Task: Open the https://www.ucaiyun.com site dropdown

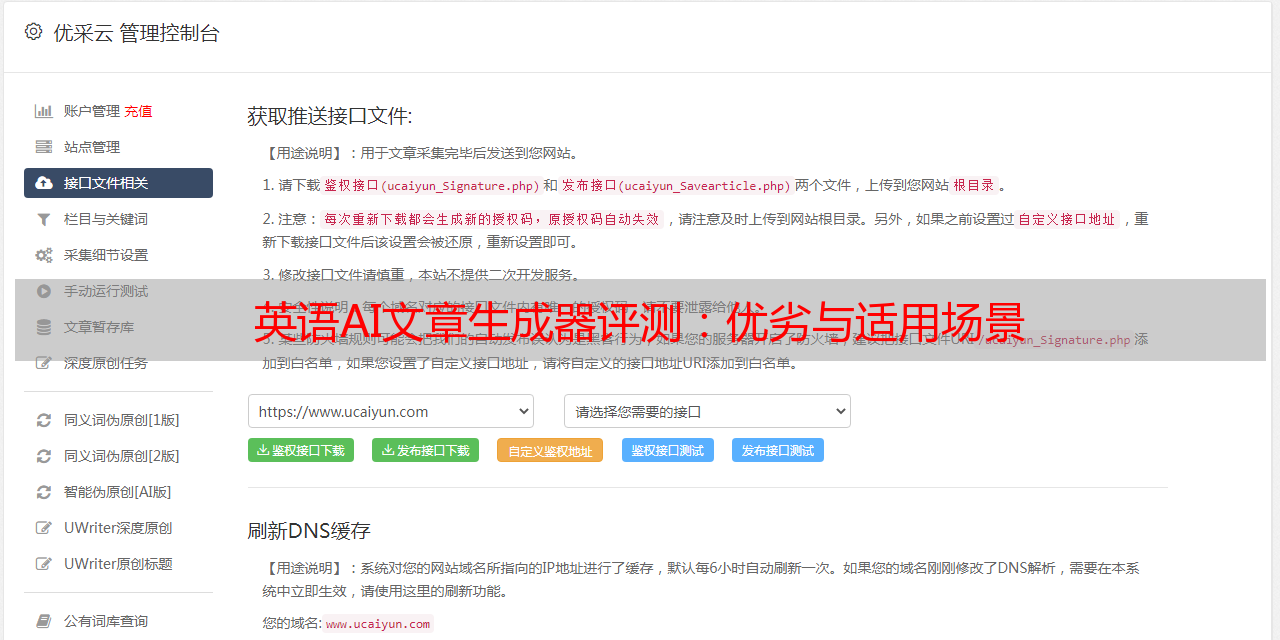Action: 391,411
